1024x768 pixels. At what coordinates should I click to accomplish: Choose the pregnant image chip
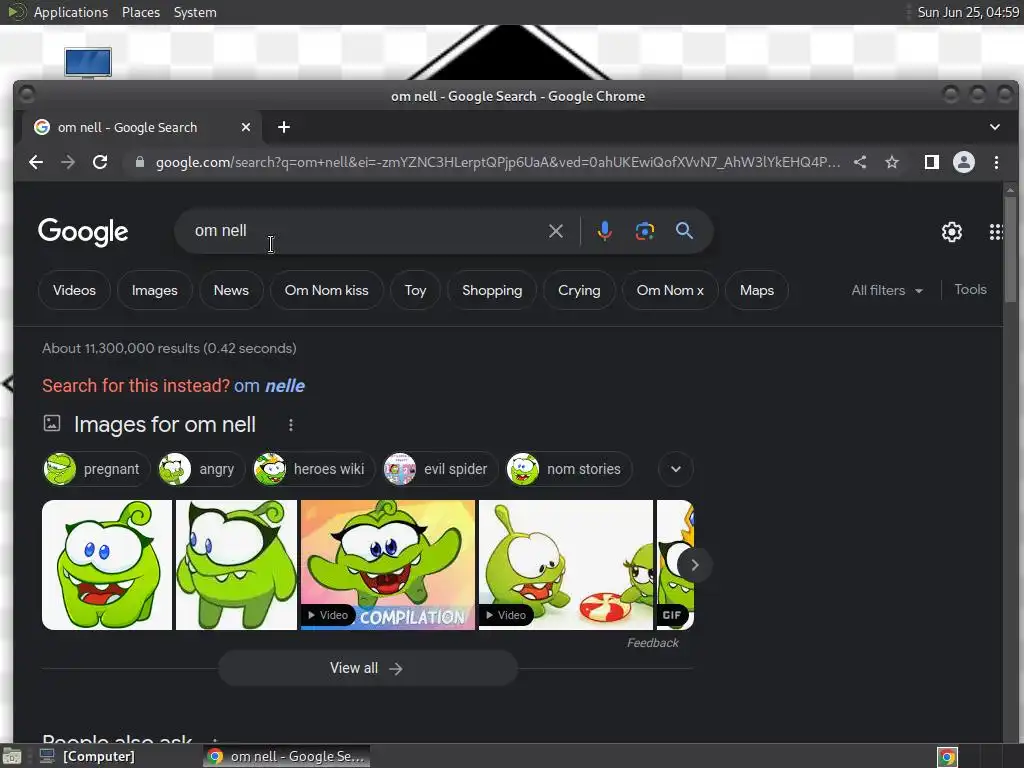[x=97, y=469]
